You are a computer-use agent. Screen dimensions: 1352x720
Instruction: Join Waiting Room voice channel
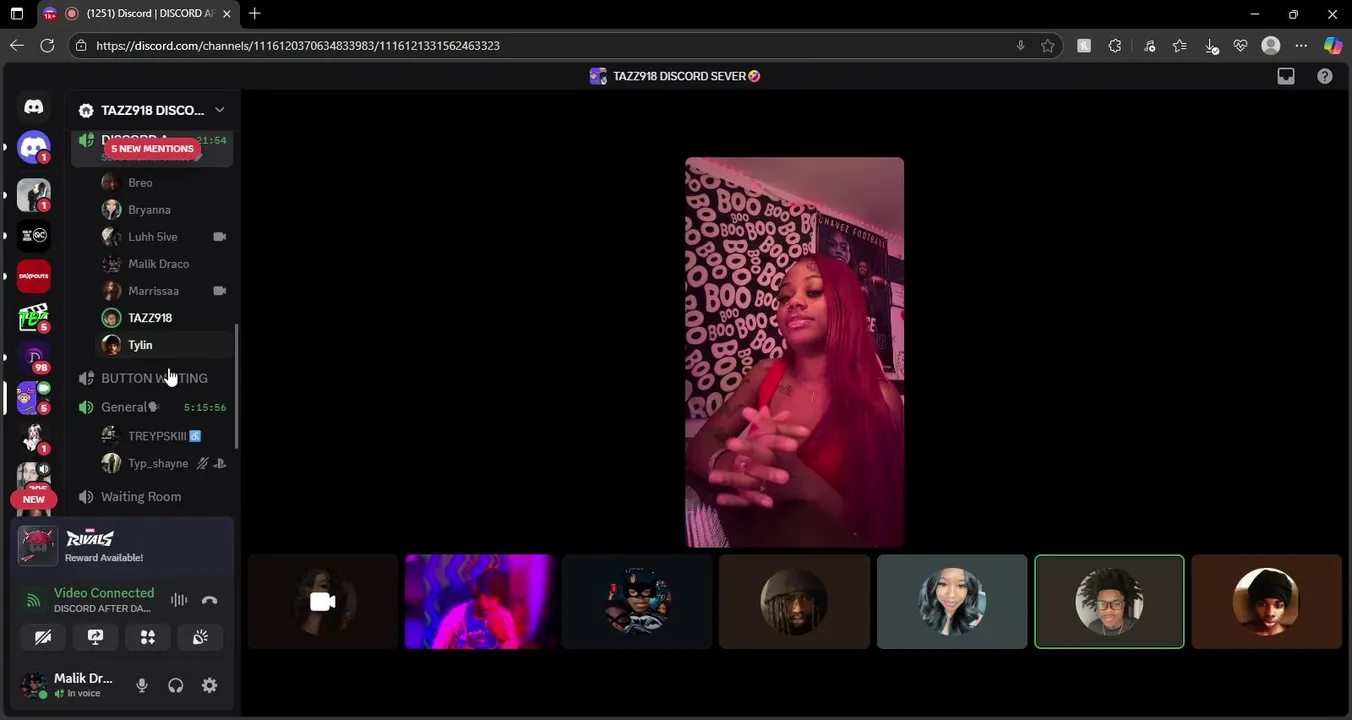tap(153, 496)
